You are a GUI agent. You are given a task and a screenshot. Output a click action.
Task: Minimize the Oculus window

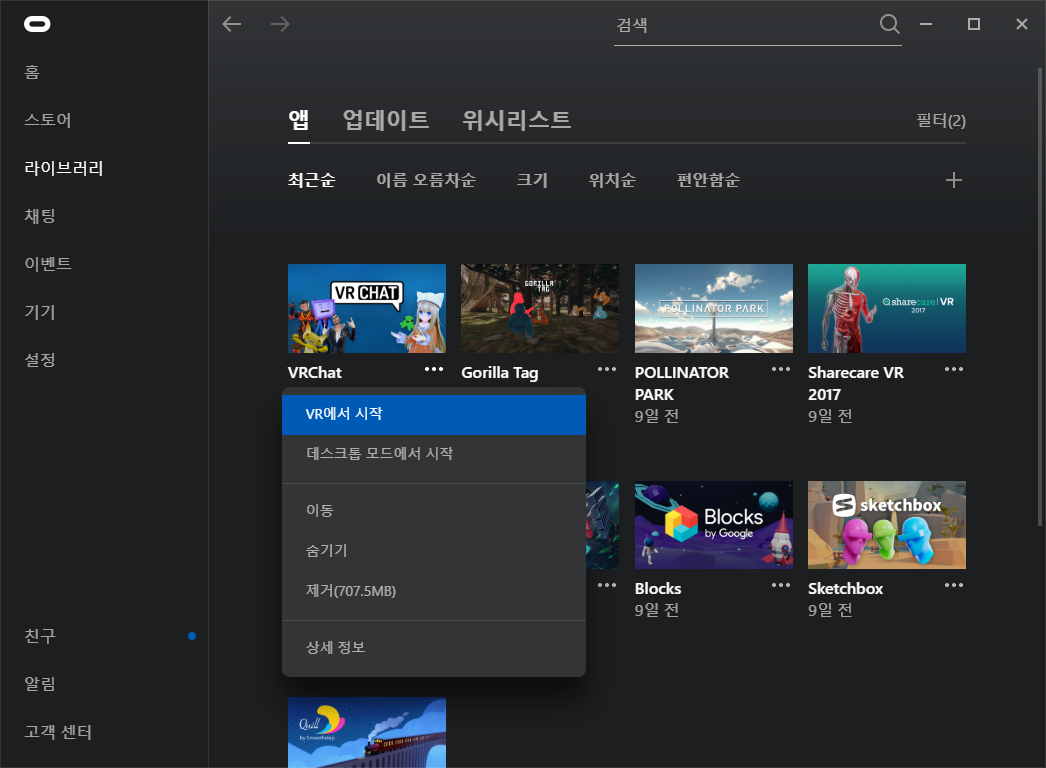click(926, 24)
